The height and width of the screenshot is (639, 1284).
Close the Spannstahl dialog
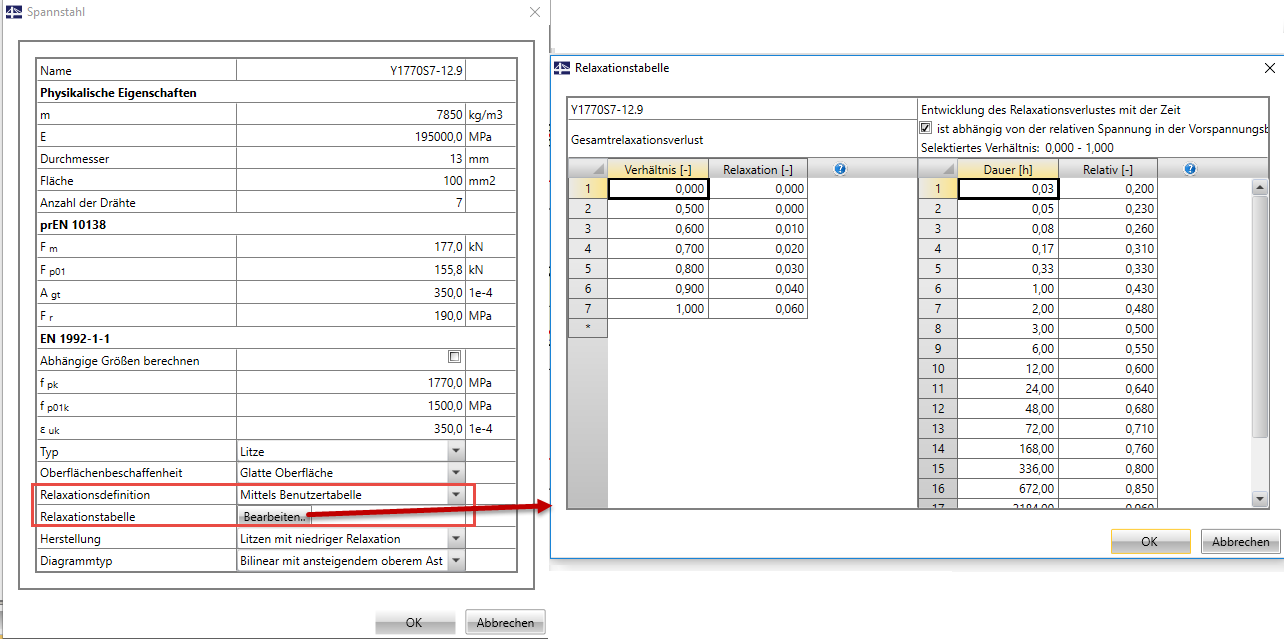535,12
